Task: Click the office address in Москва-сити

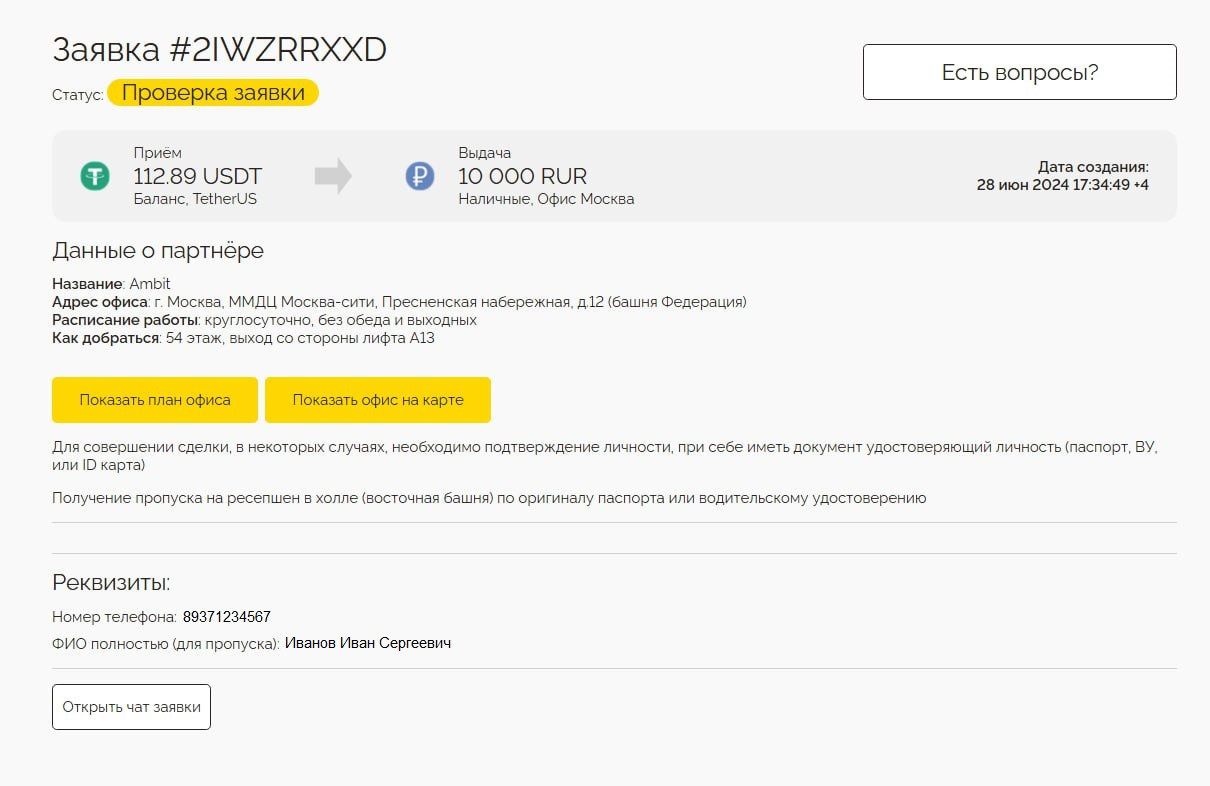Action: (x=450, y=302)
